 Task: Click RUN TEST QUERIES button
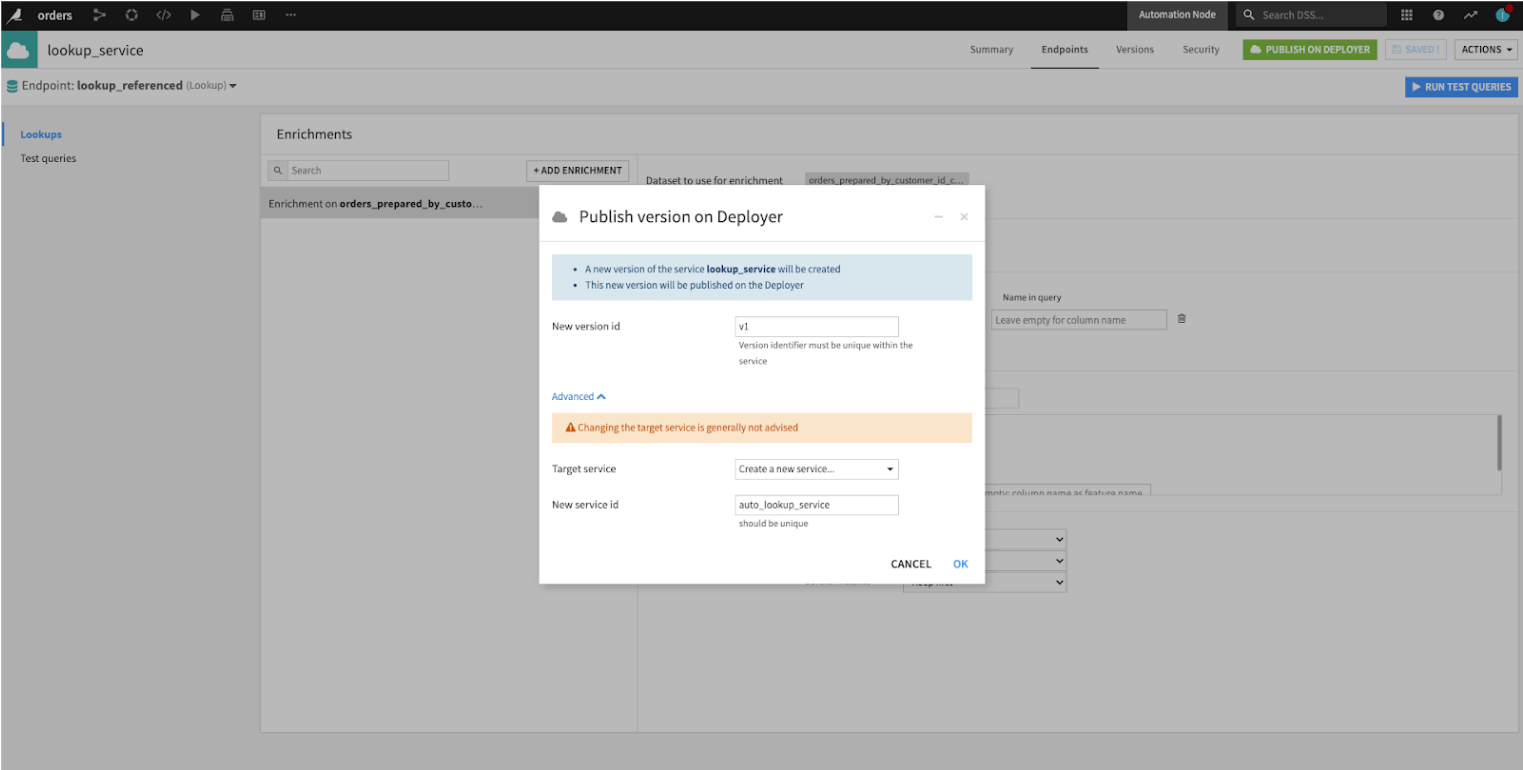1461,87
